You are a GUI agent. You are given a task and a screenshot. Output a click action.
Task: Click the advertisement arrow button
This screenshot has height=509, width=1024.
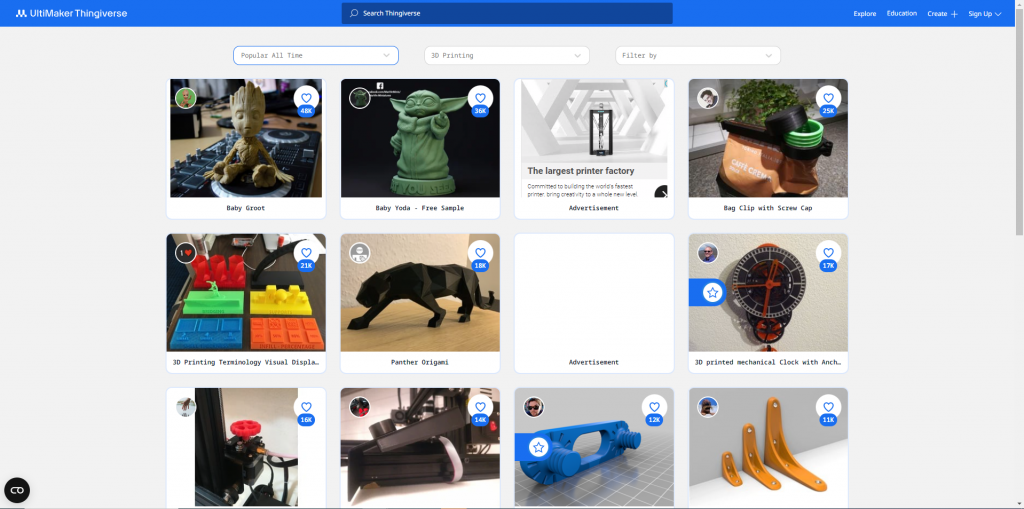click(662, 193)
